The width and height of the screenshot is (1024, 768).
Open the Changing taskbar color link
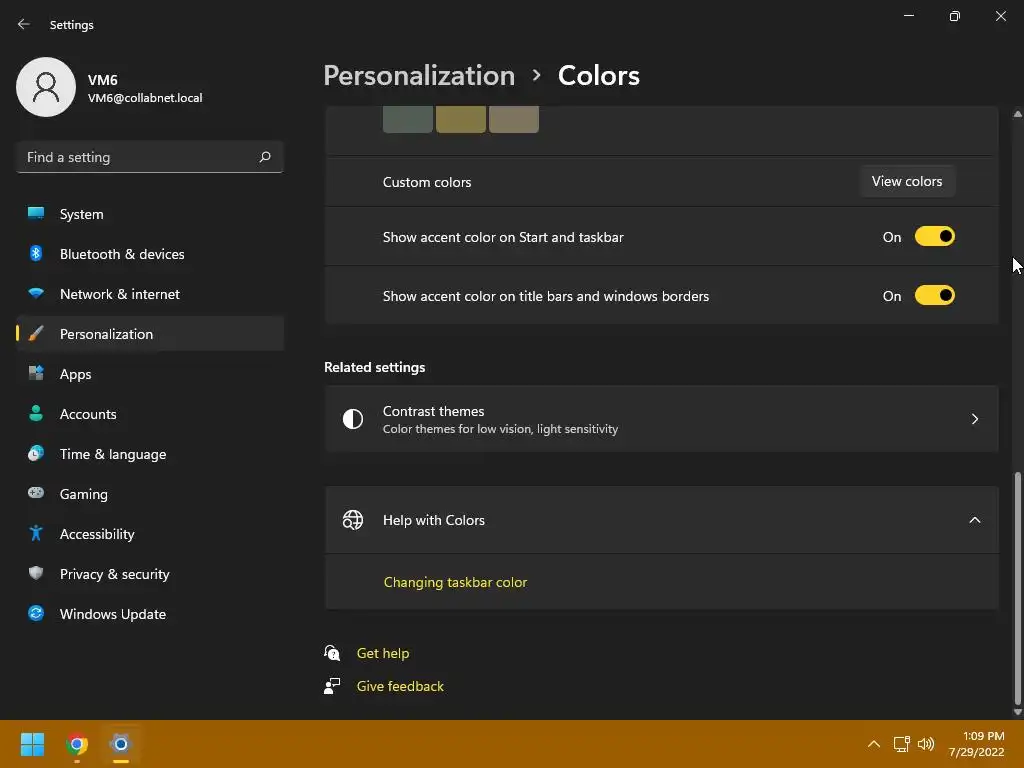point(455,582)
